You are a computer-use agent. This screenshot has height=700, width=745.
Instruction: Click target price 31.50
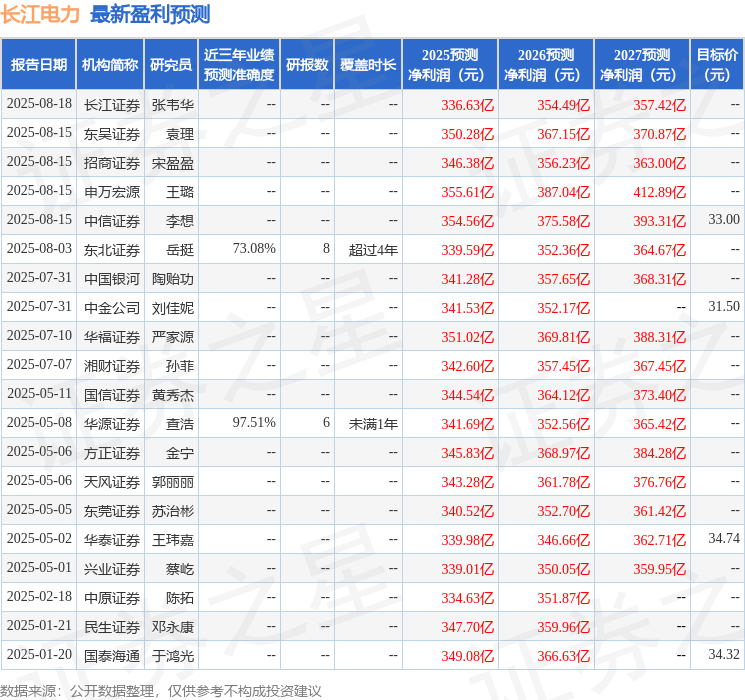pos(724,307)
